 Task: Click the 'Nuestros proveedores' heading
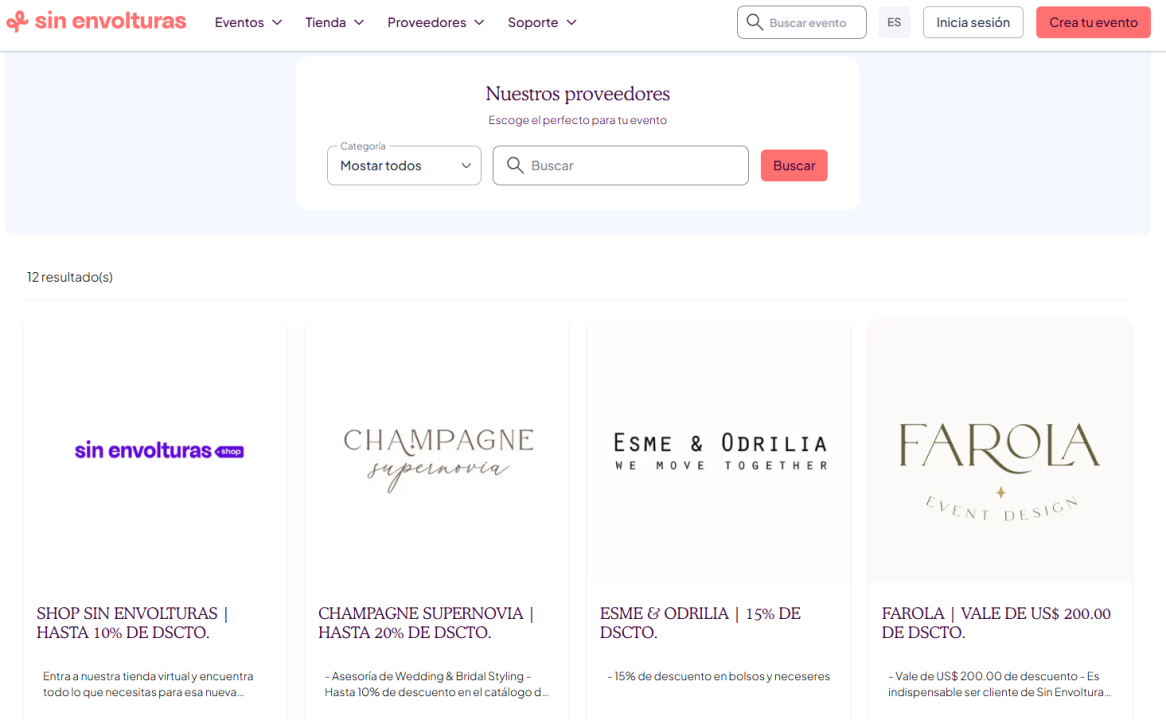coord(578,94)
